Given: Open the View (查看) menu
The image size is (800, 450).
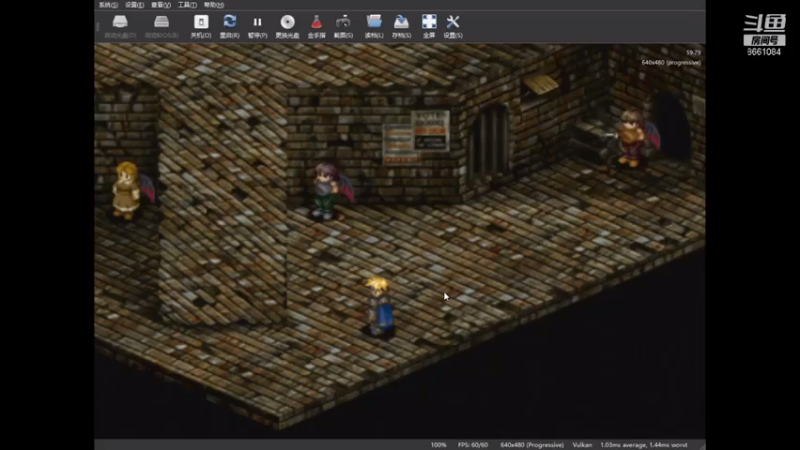Looking at the screenshot, I should pyautogui.click(x=161, y=5).
